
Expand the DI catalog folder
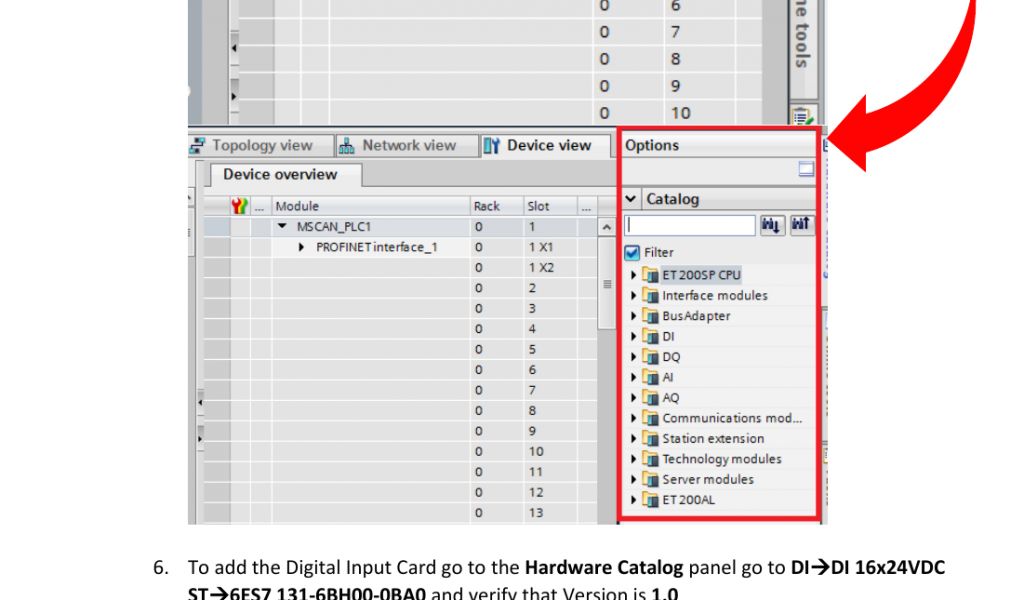click(x=634, y=337)
